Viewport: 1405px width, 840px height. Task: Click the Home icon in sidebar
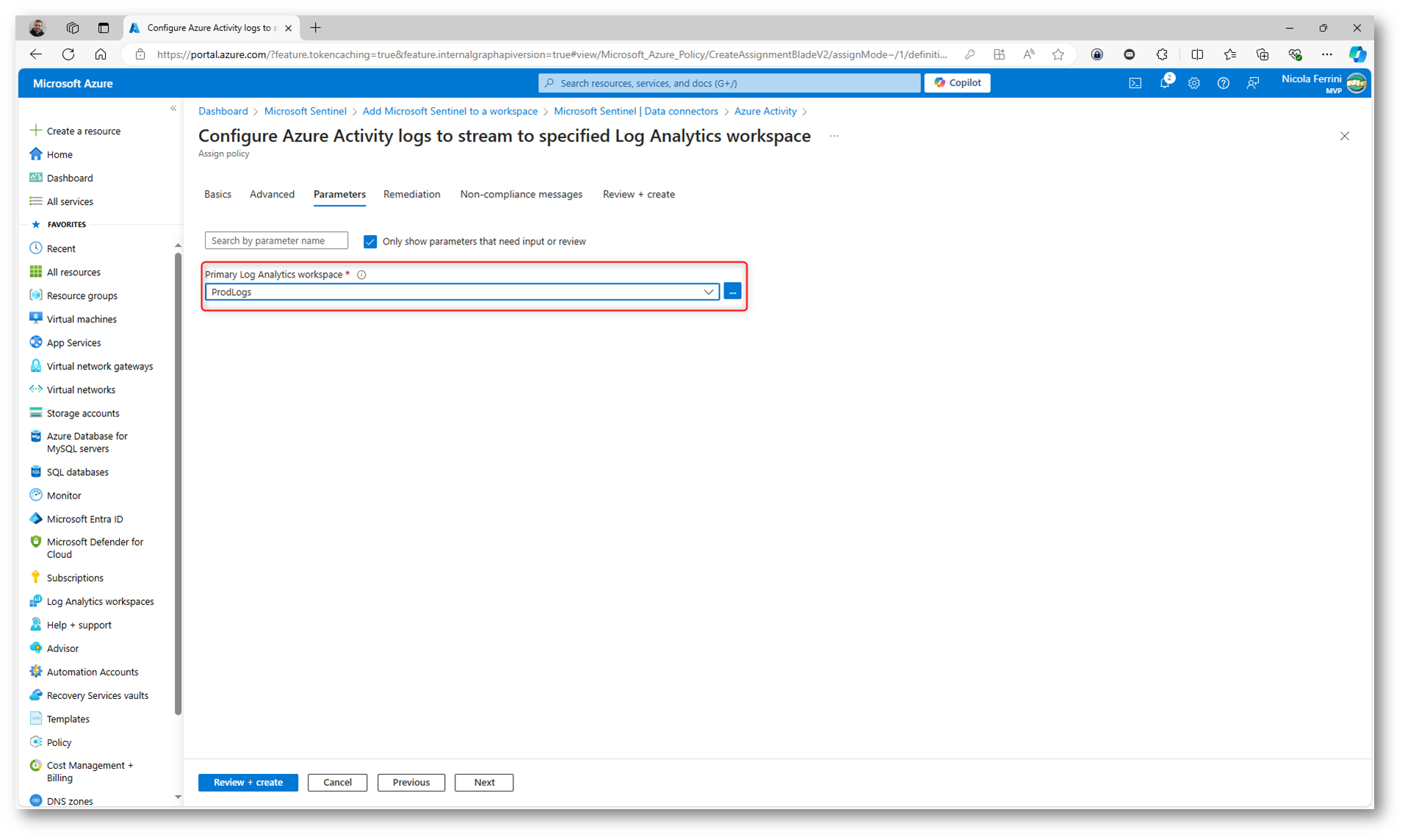pos(35,154)
